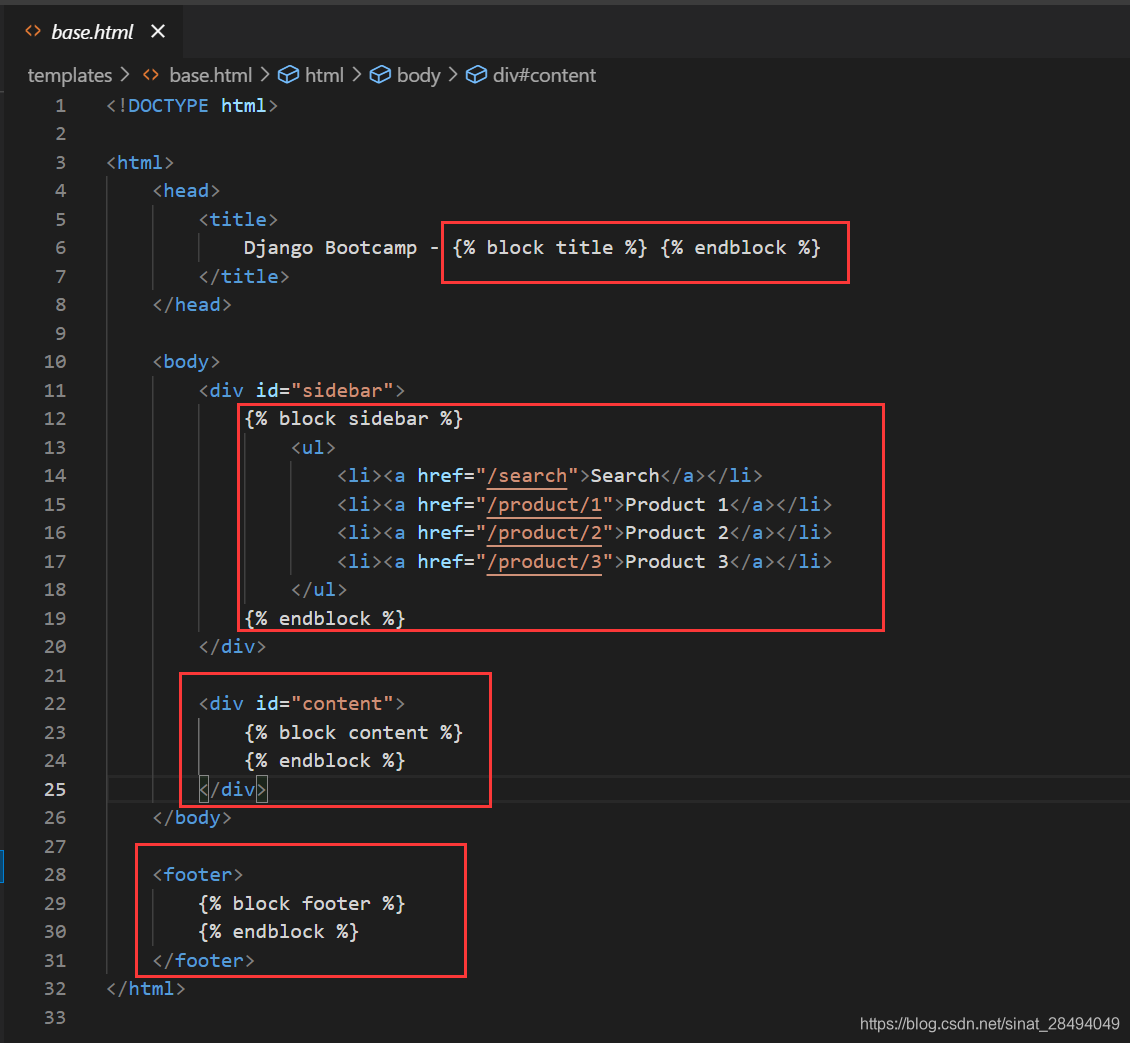Click the div#content symbol icon in the breadcrumb
Image resolution: width=1130 pixels, height=1043 pixels.
(x=476, y=75)
